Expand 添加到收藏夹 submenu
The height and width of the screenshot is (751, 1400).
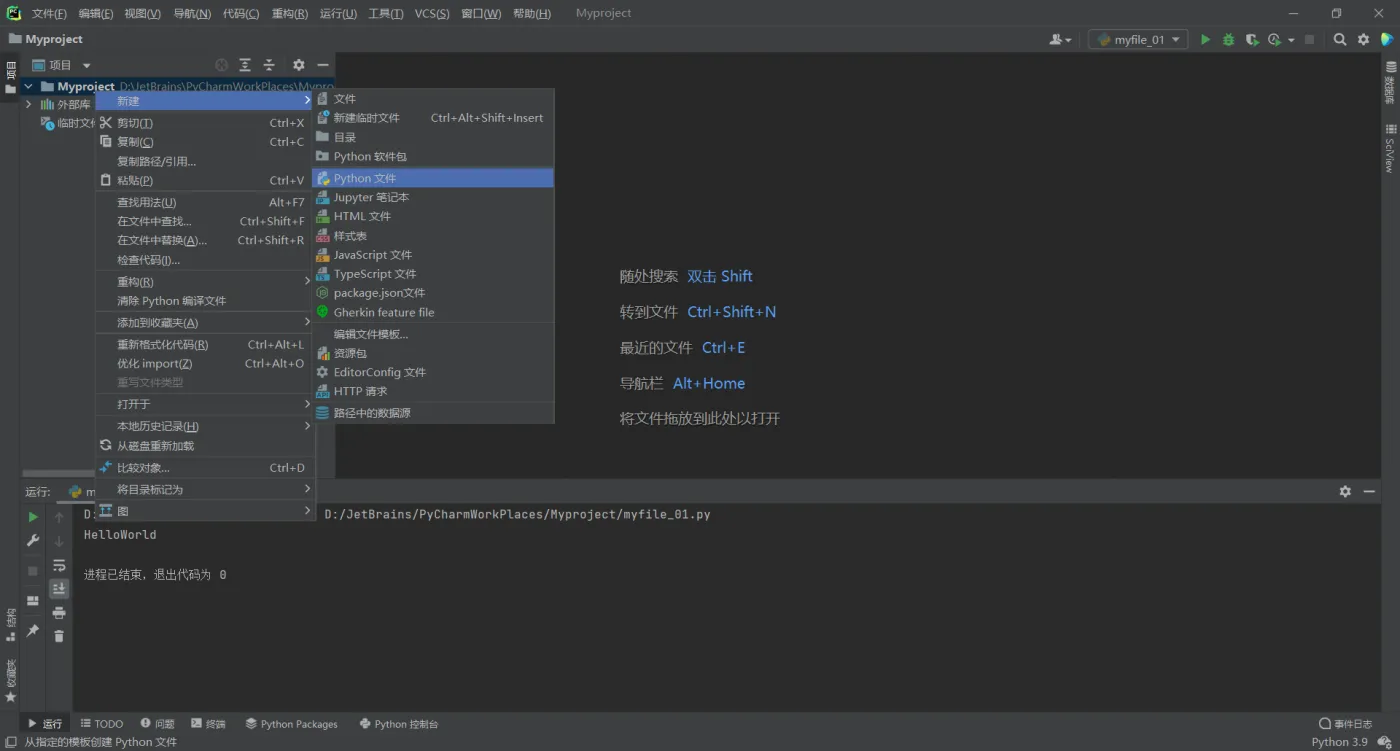(x=205, y=323)
